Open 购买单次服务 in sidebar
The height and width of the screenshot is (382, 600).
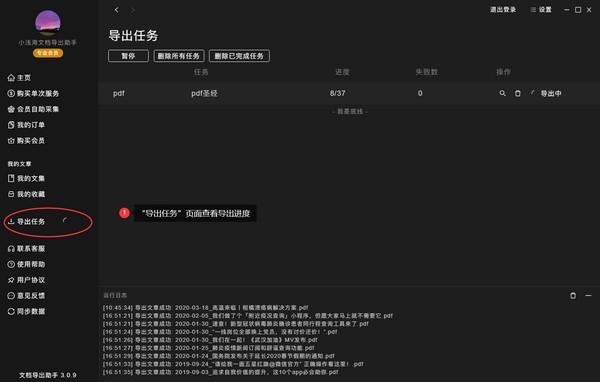tap(33, 93)
